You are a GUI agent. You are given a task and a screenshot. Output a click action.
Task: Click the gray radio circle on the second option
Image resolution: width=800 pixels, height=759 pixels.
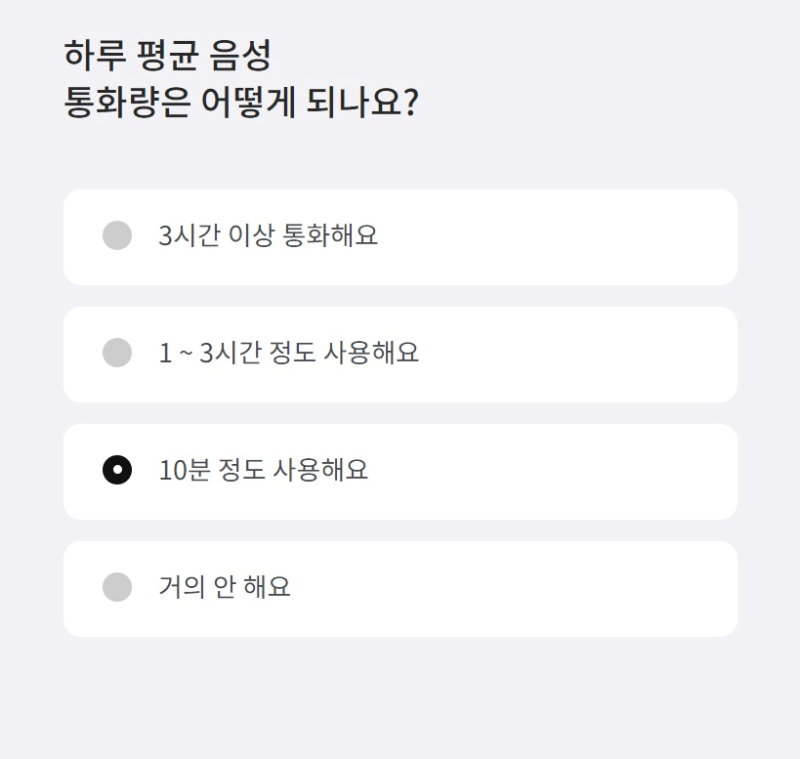(118, 354)
